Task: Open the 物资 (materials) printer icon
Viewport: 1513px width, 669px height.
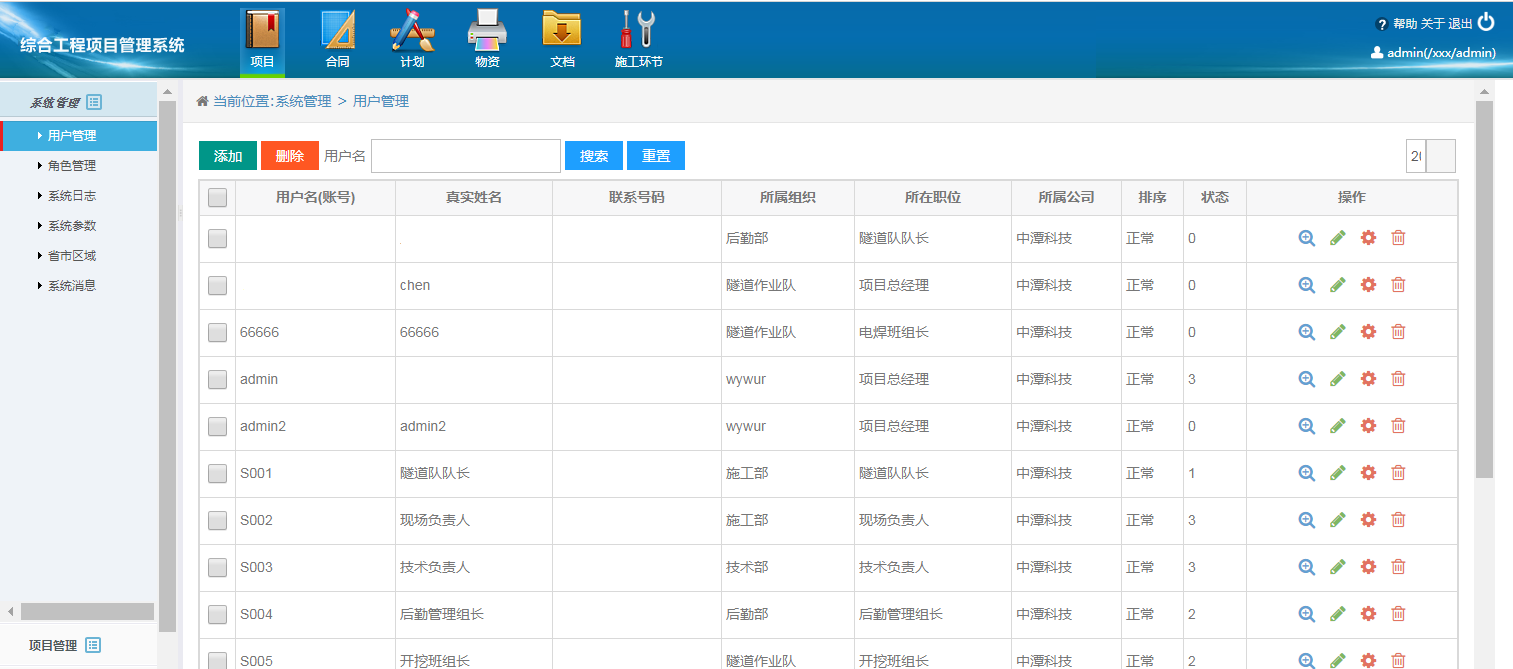Action: coord(487,30)
